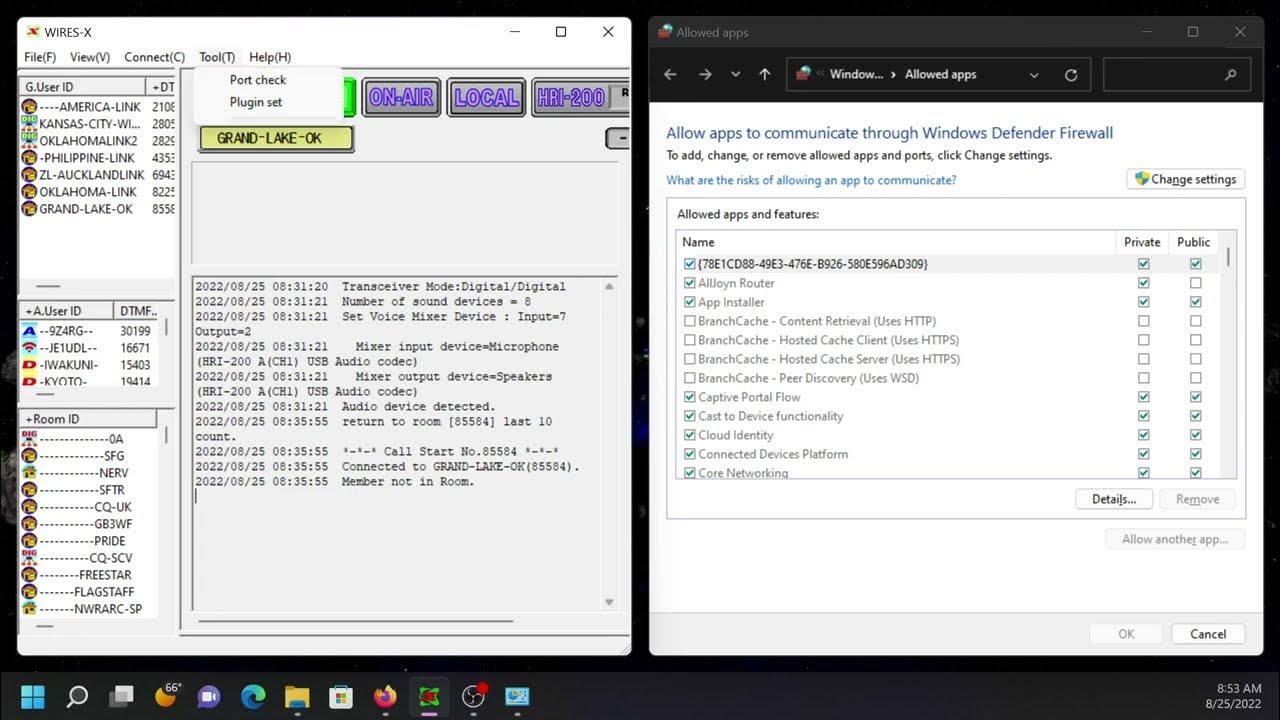Select PHILIPPINE-LINK node icon

point(29,158)
